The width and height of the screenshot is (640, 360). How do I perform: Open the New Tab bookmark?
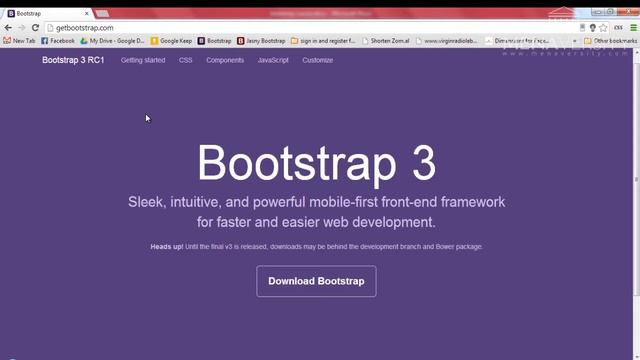pyautogui.click(x=19, y=41)
